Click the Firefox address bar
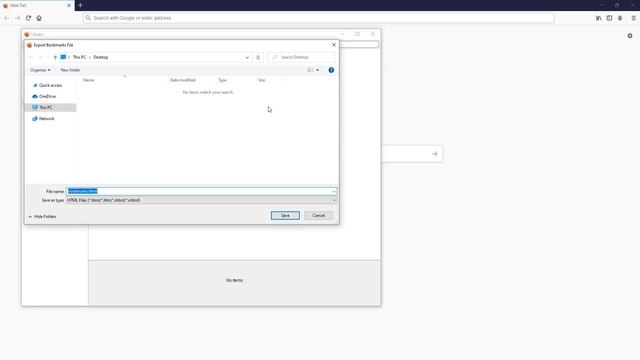Viewport: 640px width, 360px height. pos(319,18)
